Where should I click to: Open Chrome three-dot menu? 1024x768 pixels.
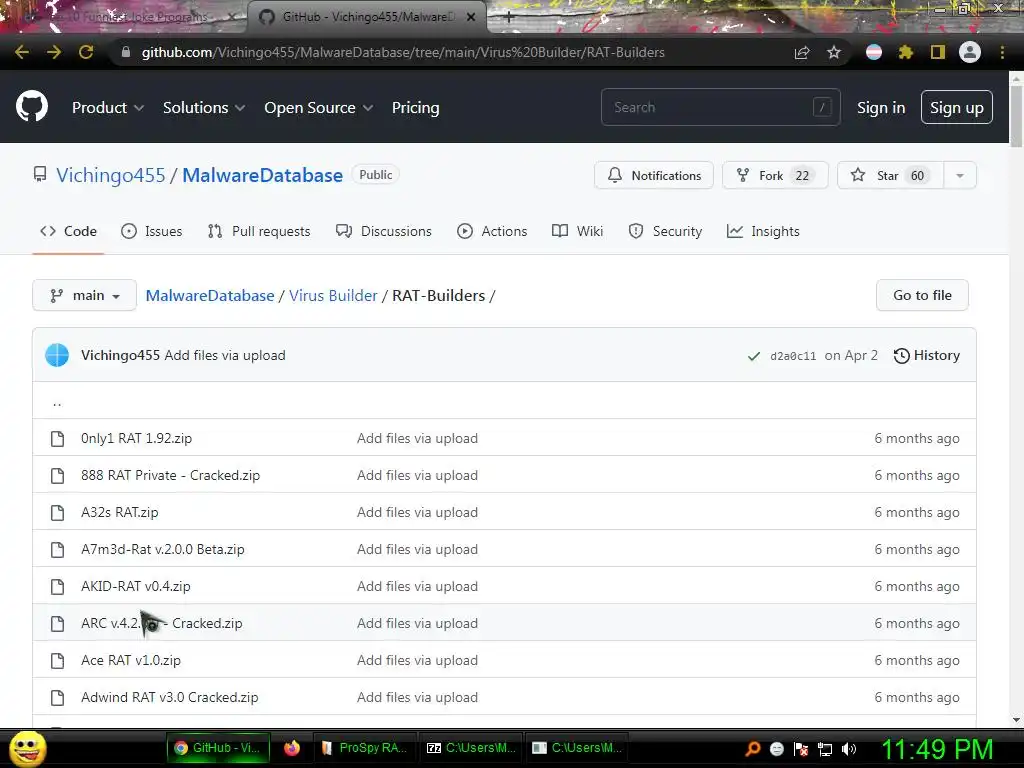1002,52
